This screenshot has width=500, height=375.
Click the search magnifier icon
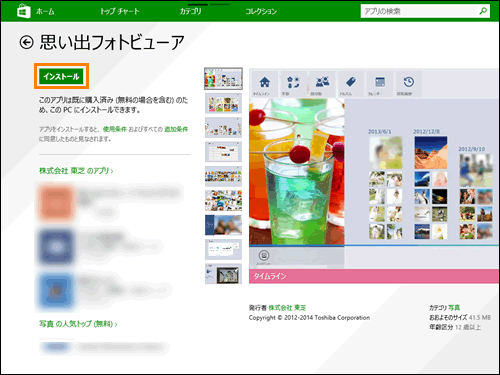[483, 11]
